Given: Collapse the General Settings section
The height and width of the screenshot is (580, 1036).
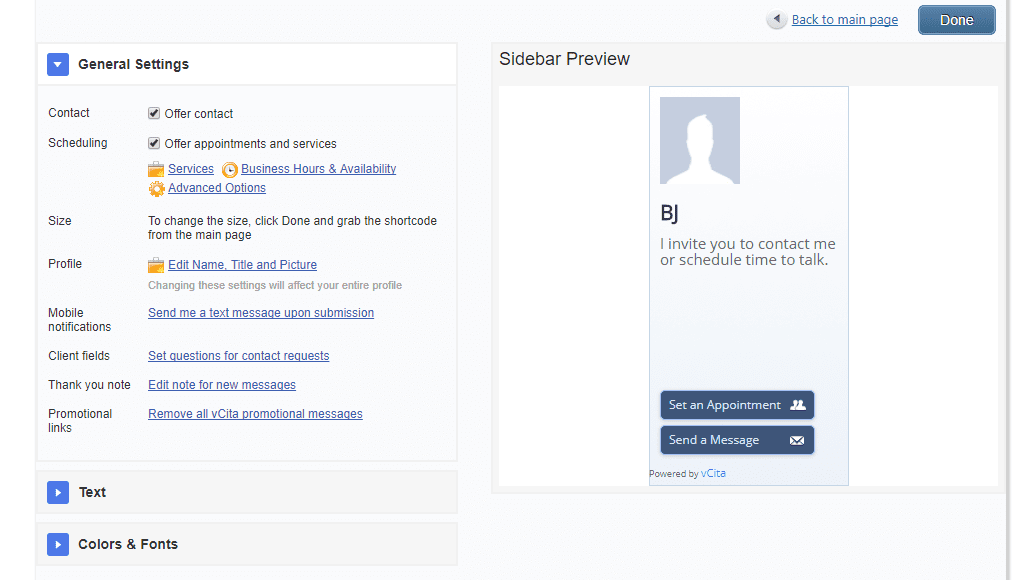Looking at the screenshot, I should 58,65.
